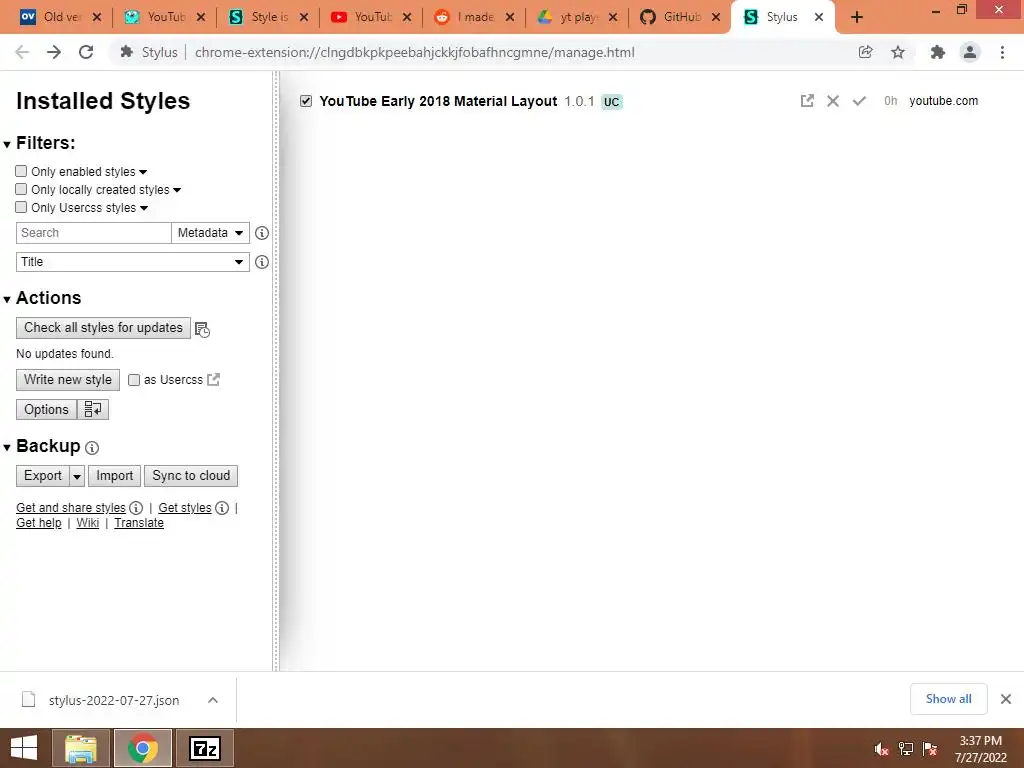Focus the Search styles input field

[x=93, y=232]
